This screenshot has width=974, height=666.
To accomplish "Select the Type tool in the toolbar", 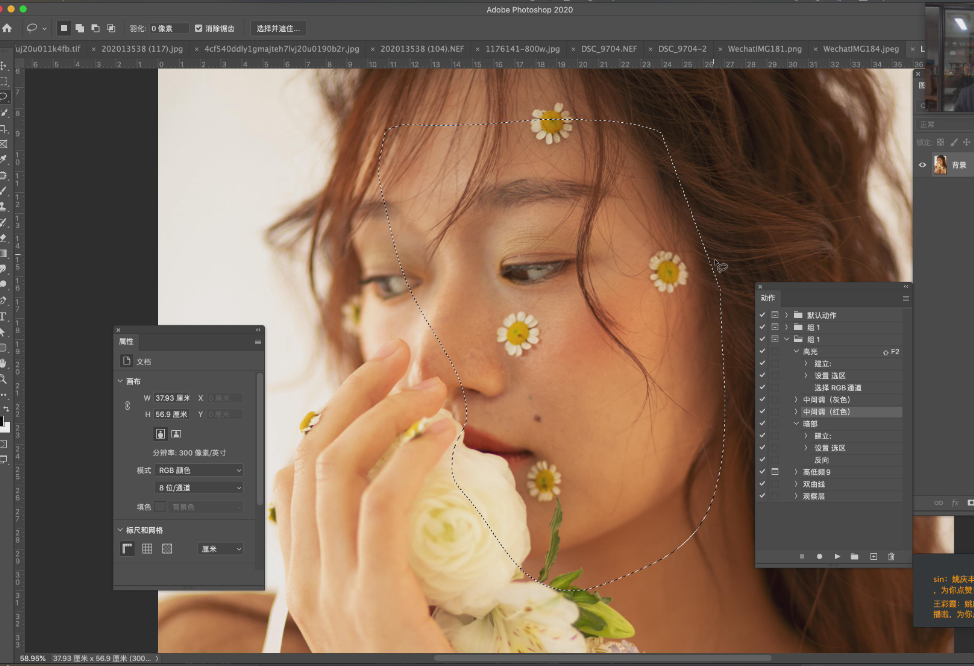I will coord(4,316).
